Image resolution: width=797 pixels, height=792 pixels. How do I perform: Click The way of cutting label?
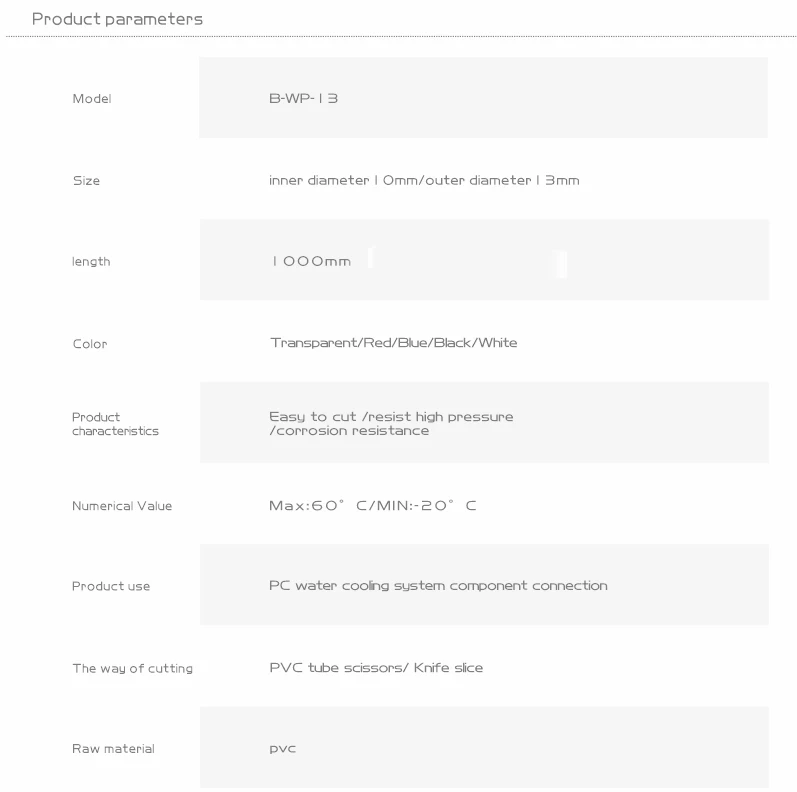click(132, 668)
